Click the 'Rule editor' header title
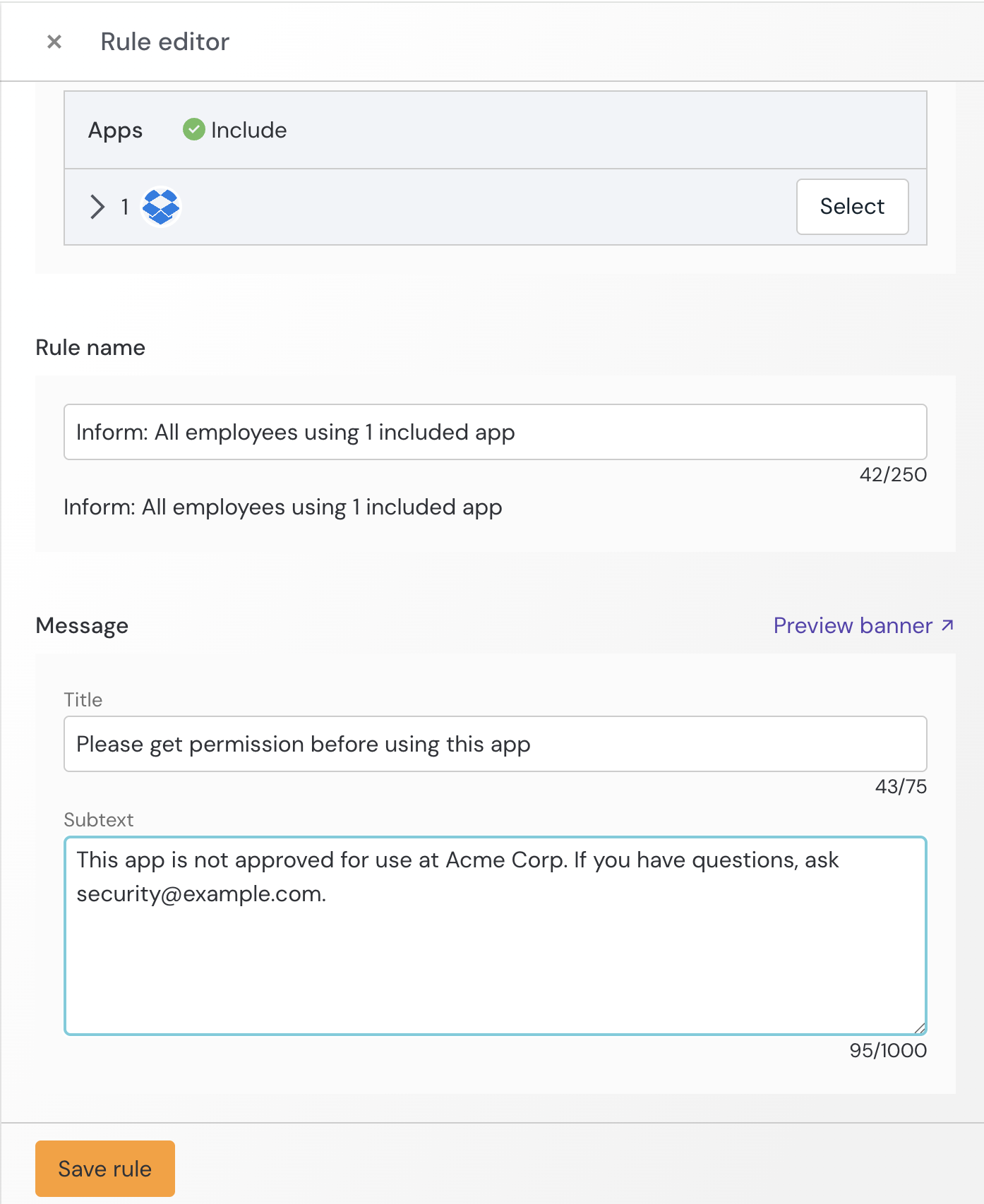Screen dimensions: 984x1204 [x=165, y=42]
